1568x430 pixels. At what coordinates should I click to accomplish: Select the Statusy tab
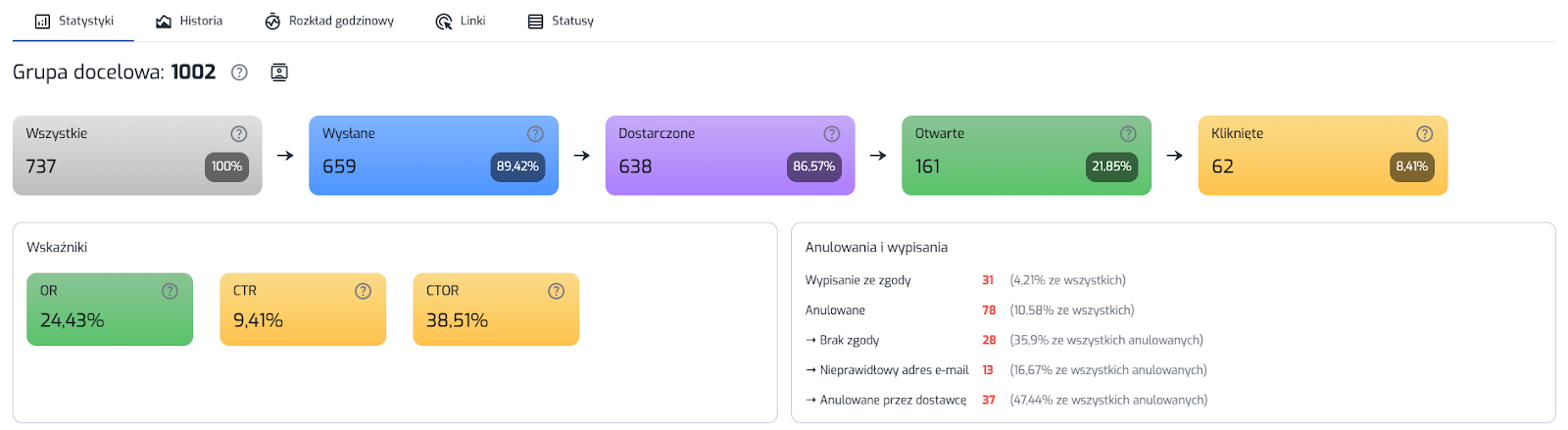[x=561, y=21]
